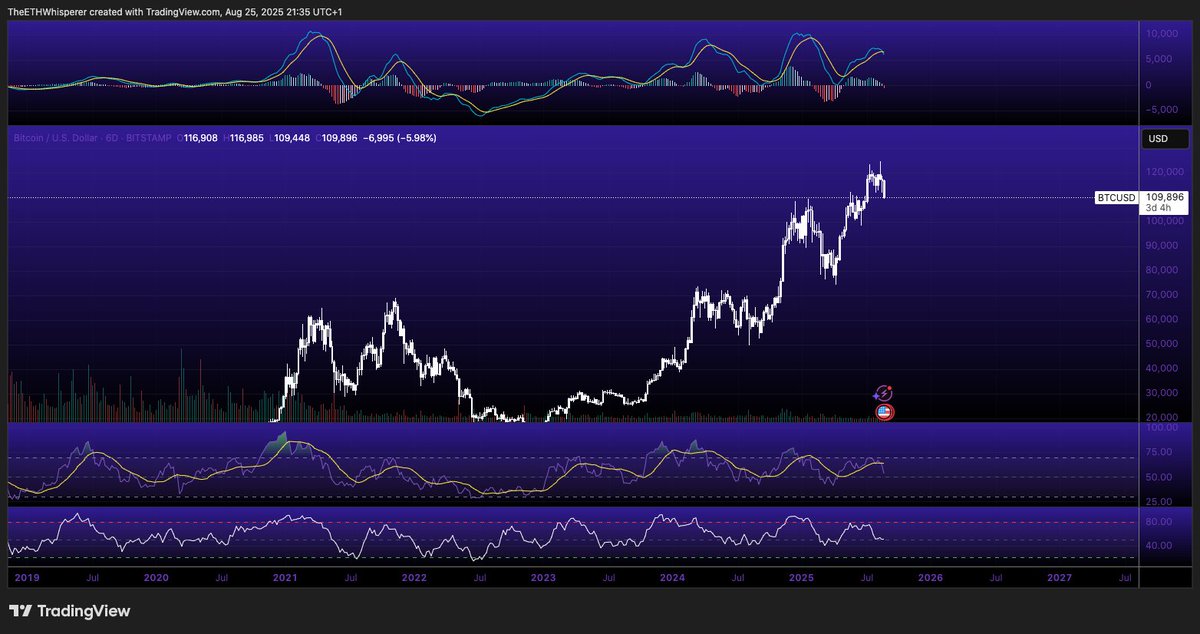This screenshot has height=634, width=1200.
Task: Click the bar countdown text 3d 4h
Action: [1158, 208]
